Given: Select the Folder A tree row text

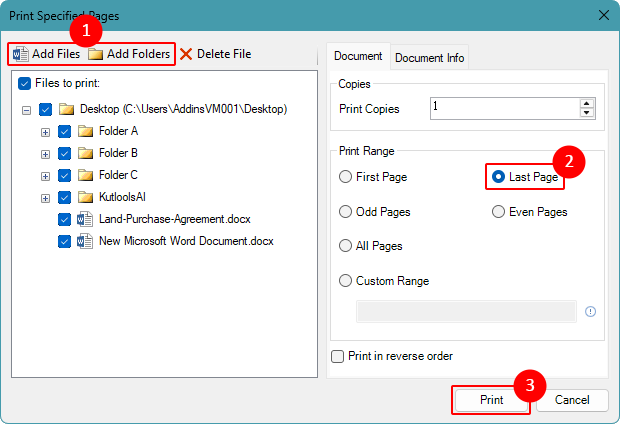Looking at the screenshot, I should tap(118, 131).
